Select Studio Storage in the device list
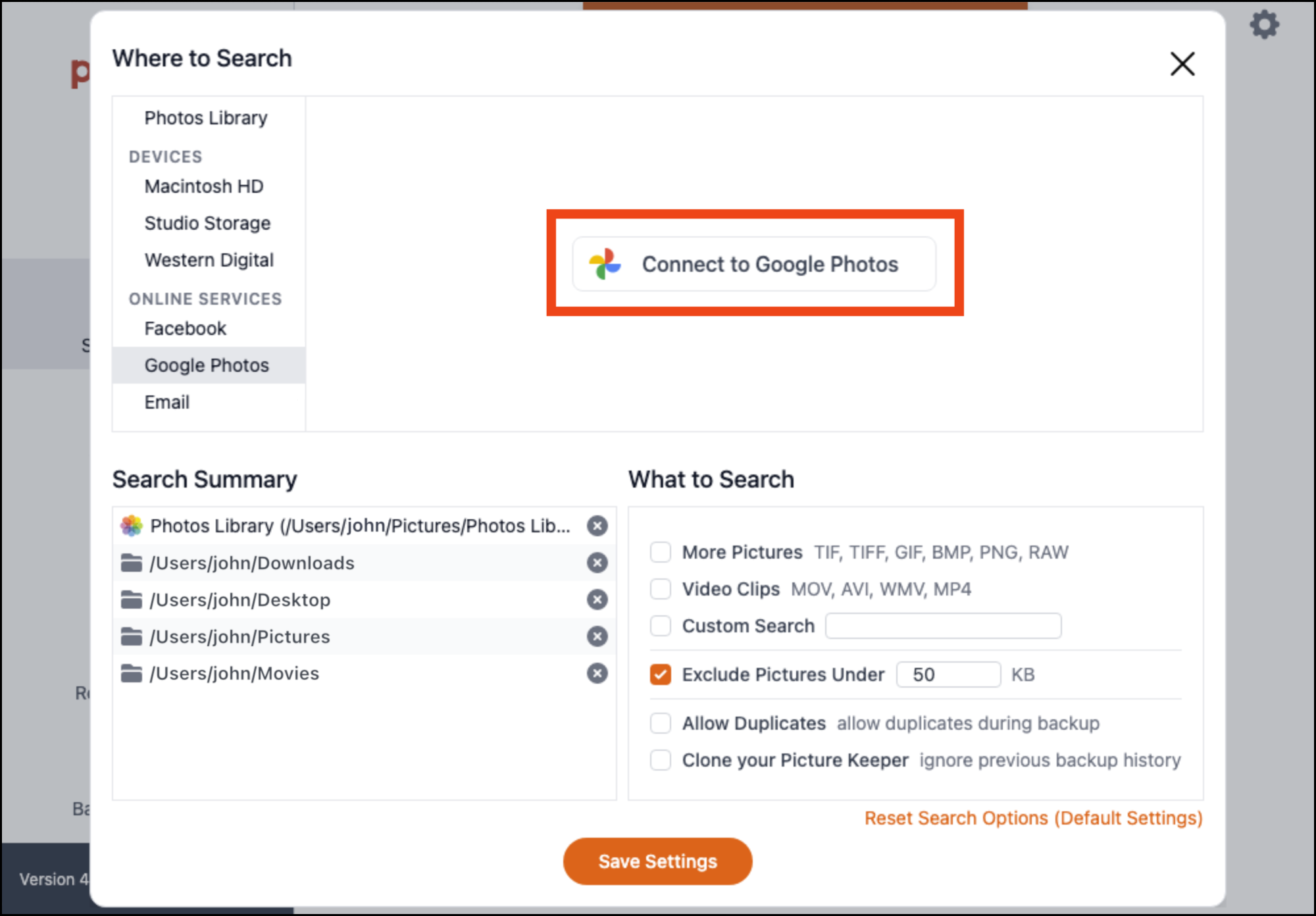The width and height of the screenshot is (1316, 916). click(x=207, y=223)
